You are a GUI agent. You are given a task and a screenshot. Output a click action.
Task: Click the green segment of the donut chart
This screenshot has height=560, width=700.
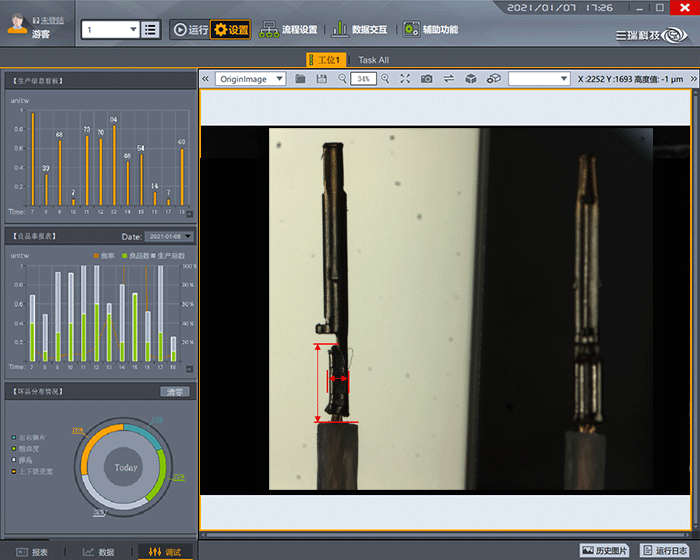158,474
